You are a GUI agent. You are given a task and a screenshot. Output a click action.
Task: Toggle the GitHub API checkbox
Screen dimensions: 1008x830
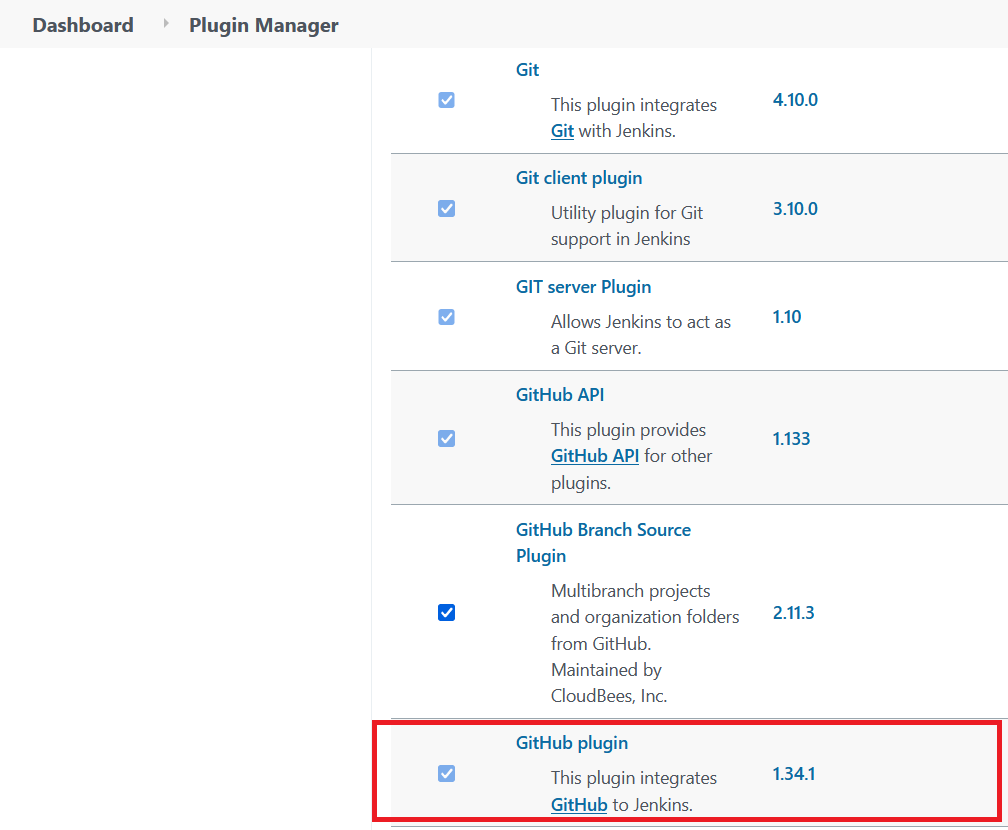446,438
